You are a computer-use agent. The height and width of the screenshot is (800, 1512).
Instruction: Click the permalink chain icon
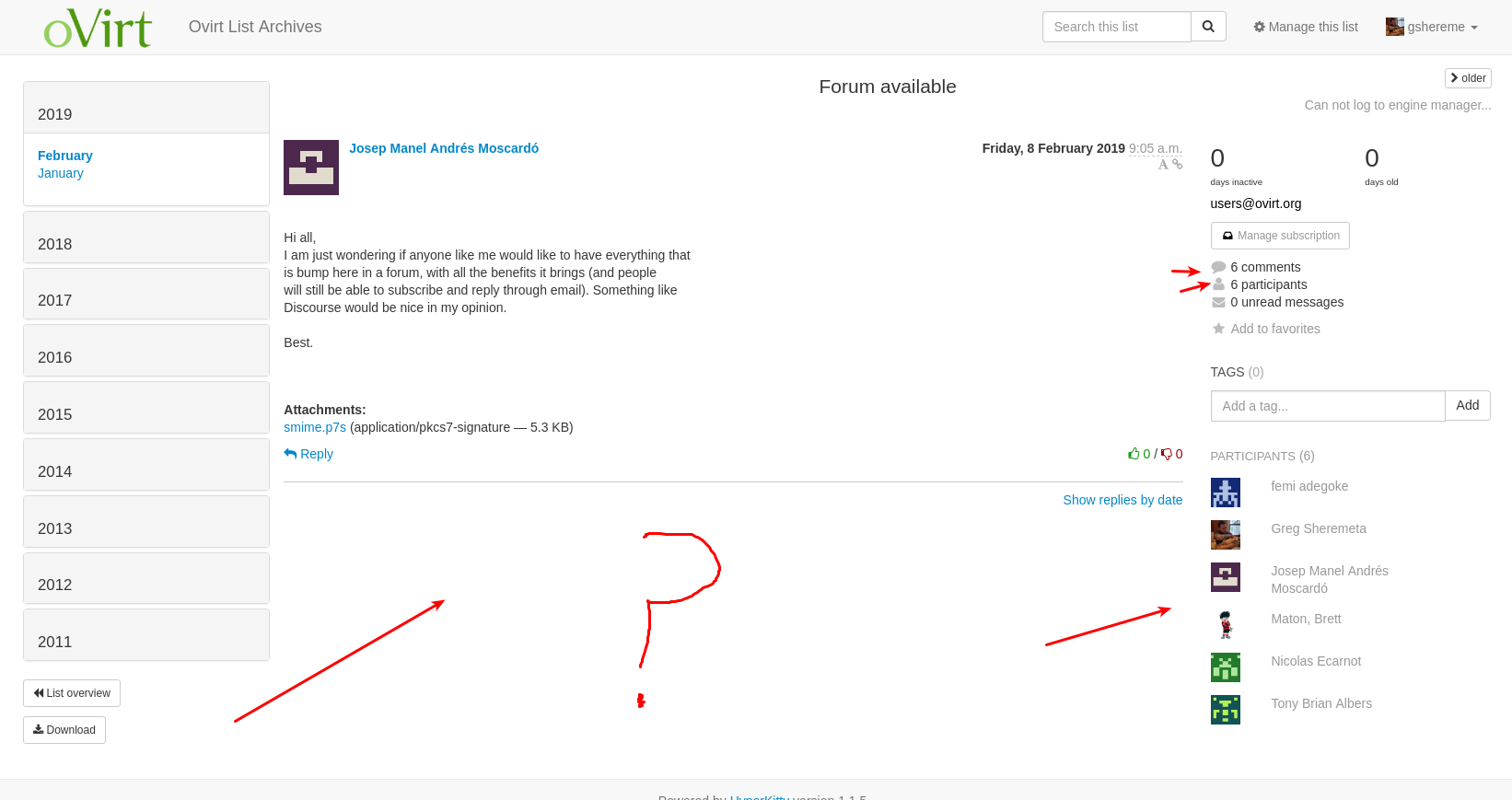(x=1177, y=164)
